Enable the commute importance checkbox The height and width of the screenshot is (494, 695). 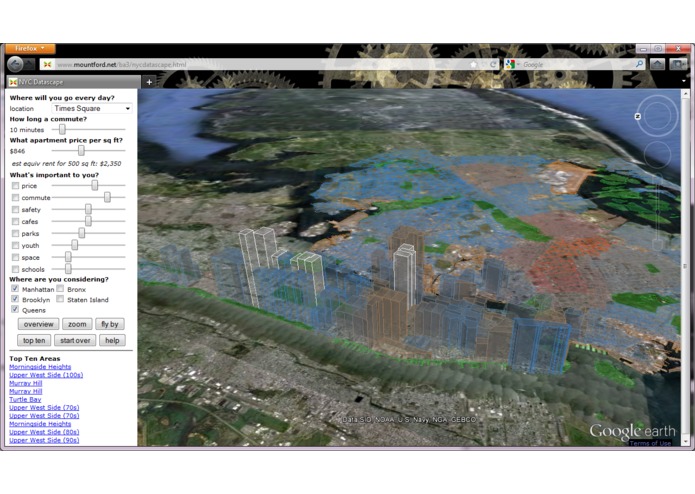click(16, 198)
